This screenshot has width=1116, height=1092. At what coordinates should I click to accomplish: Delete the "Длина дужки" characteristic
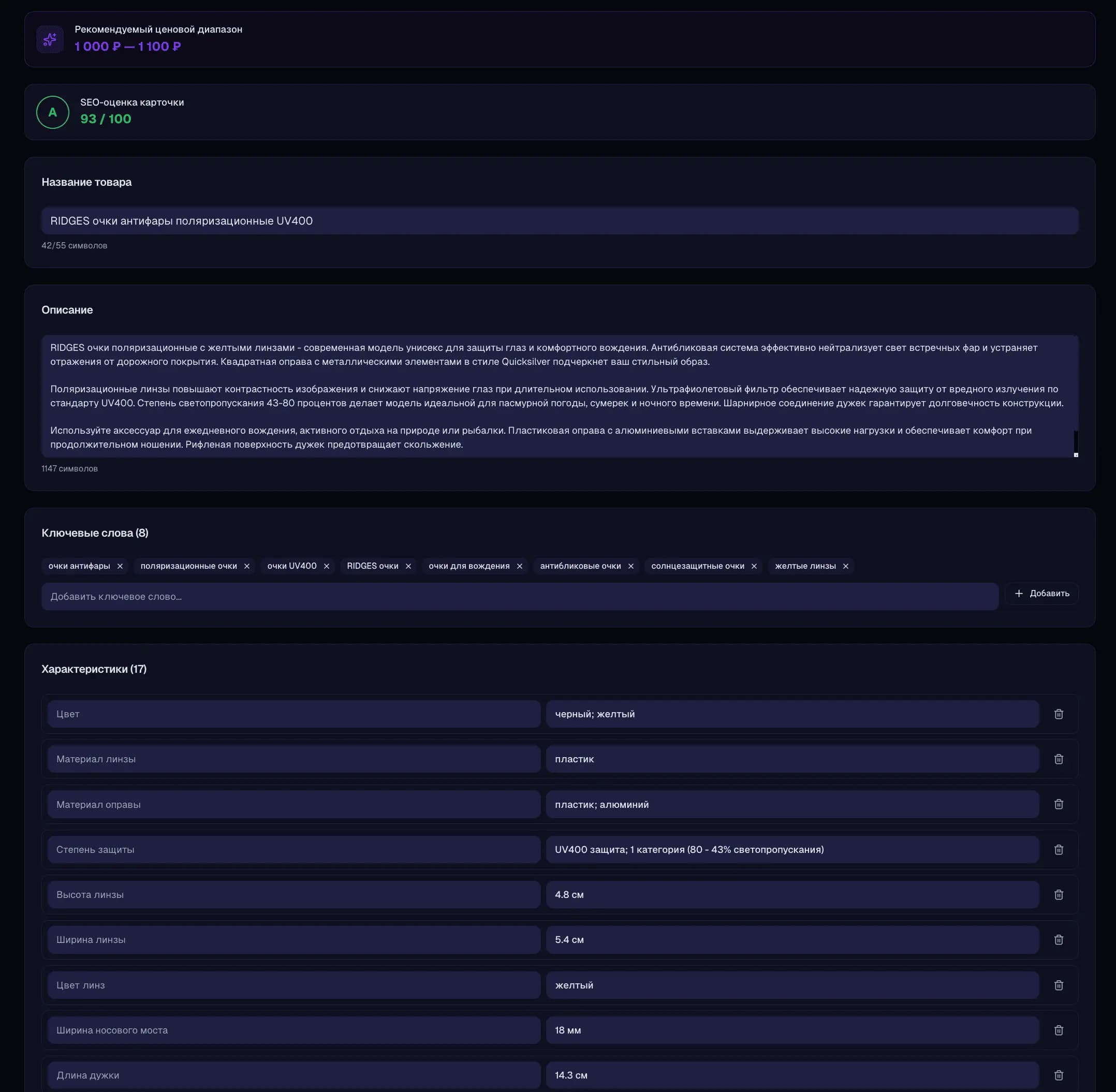coord(1059,1075)
